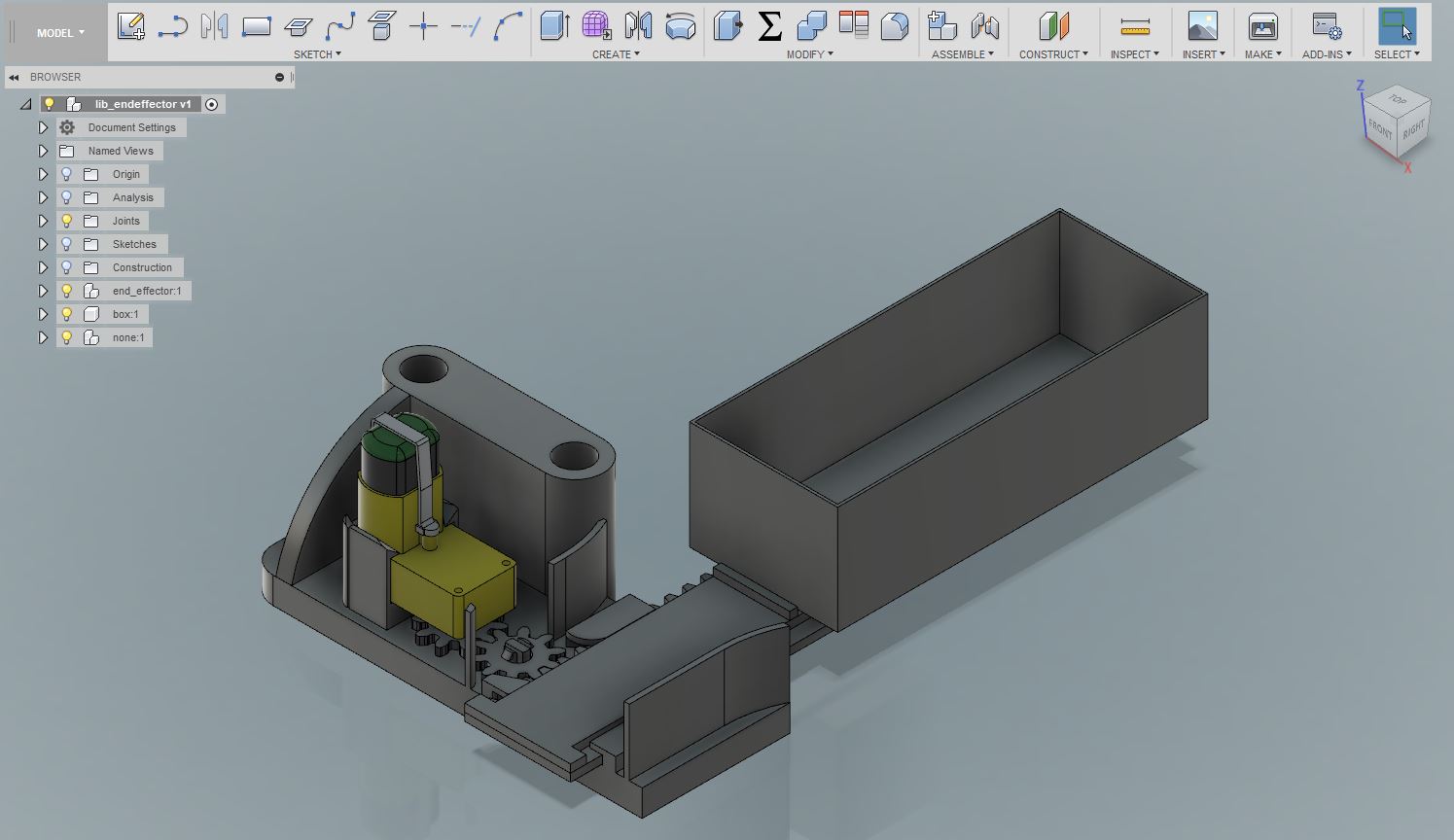Click activate radio beside lib_endeffector v1
Viewport: 1454px width, 840px height.
coord(212,104)
